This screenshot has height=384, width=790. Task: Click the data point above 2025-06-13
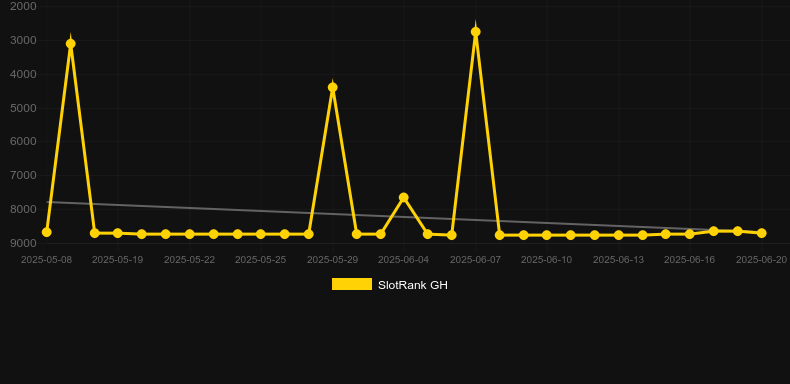point(618,235)
